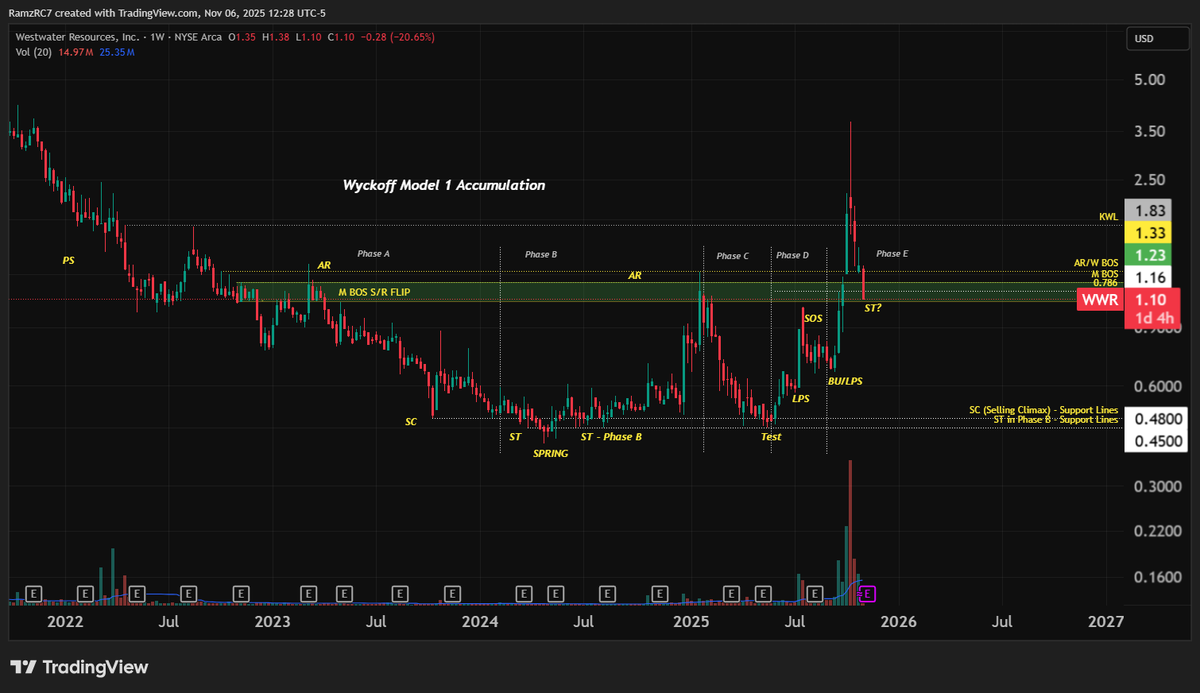Click the Phase A label

coord(373,255)
